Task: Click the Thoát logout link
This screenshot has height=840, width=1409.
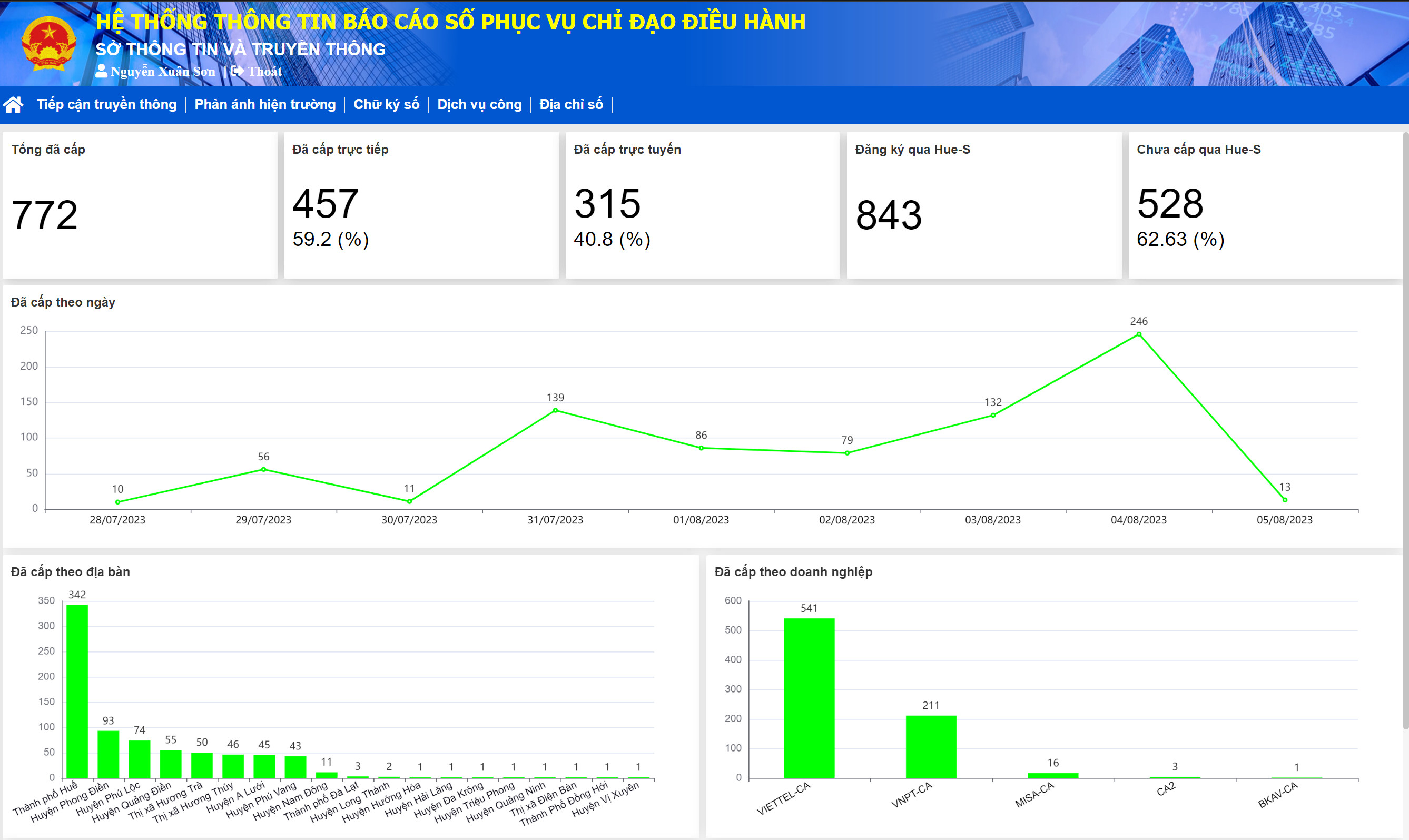Action: [x=264, y=71]
